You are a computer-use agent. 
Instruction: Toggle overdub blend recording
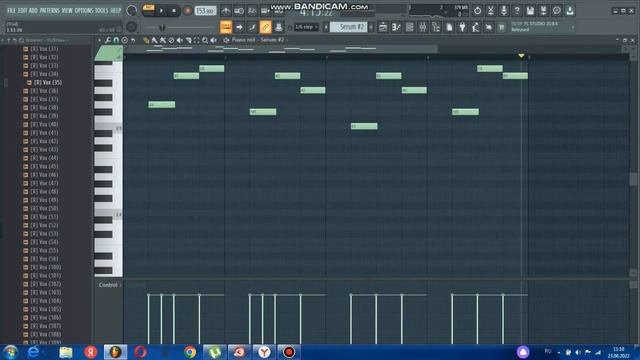(x=265, y=11)
